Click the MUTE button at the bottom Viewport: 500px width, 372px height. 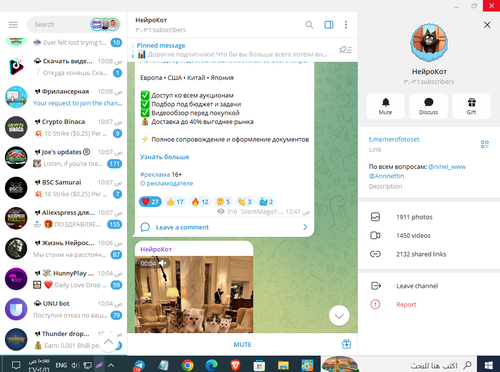[242, 344]
